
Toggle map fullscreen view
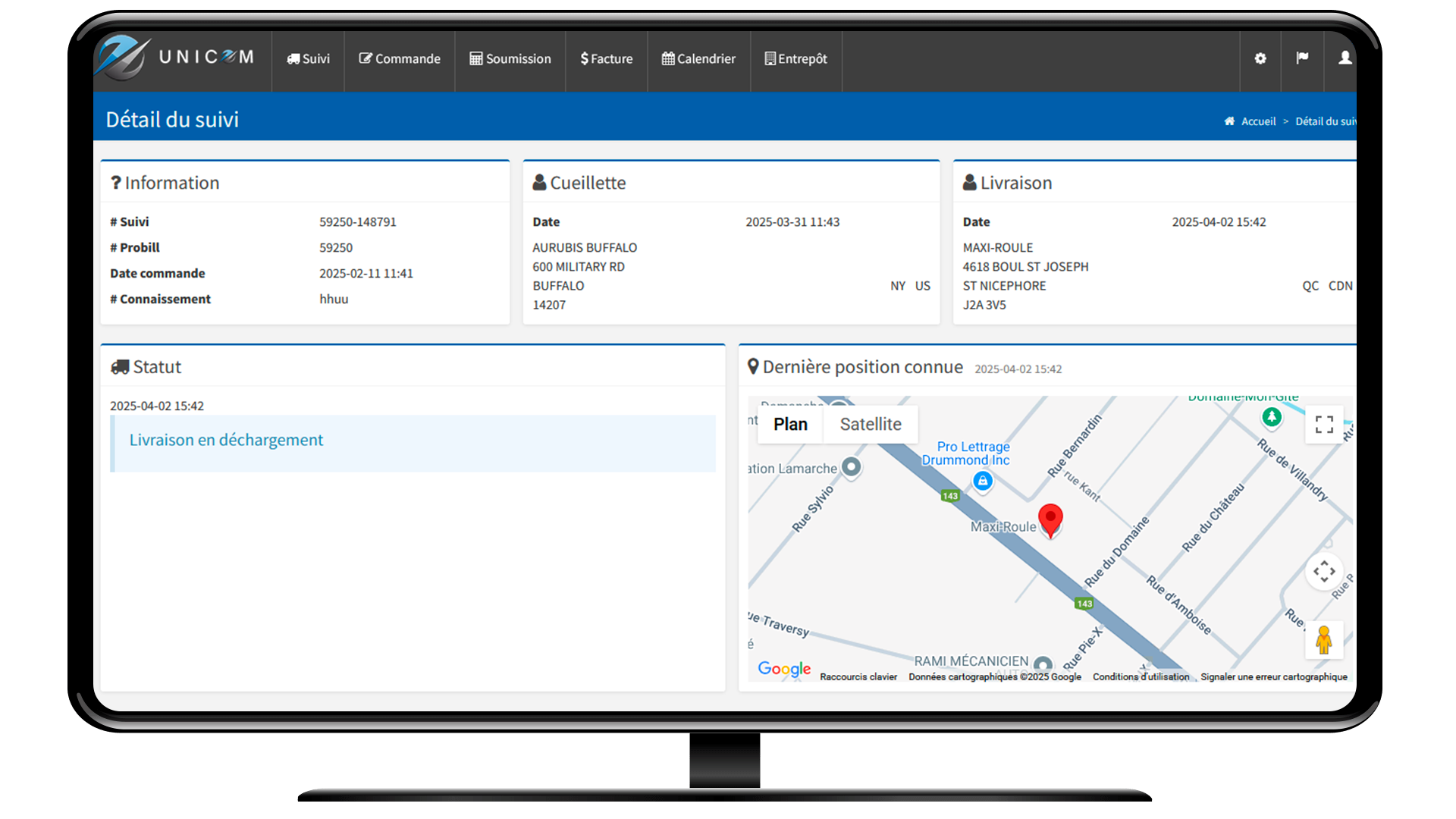click(x=1324, y=424)
